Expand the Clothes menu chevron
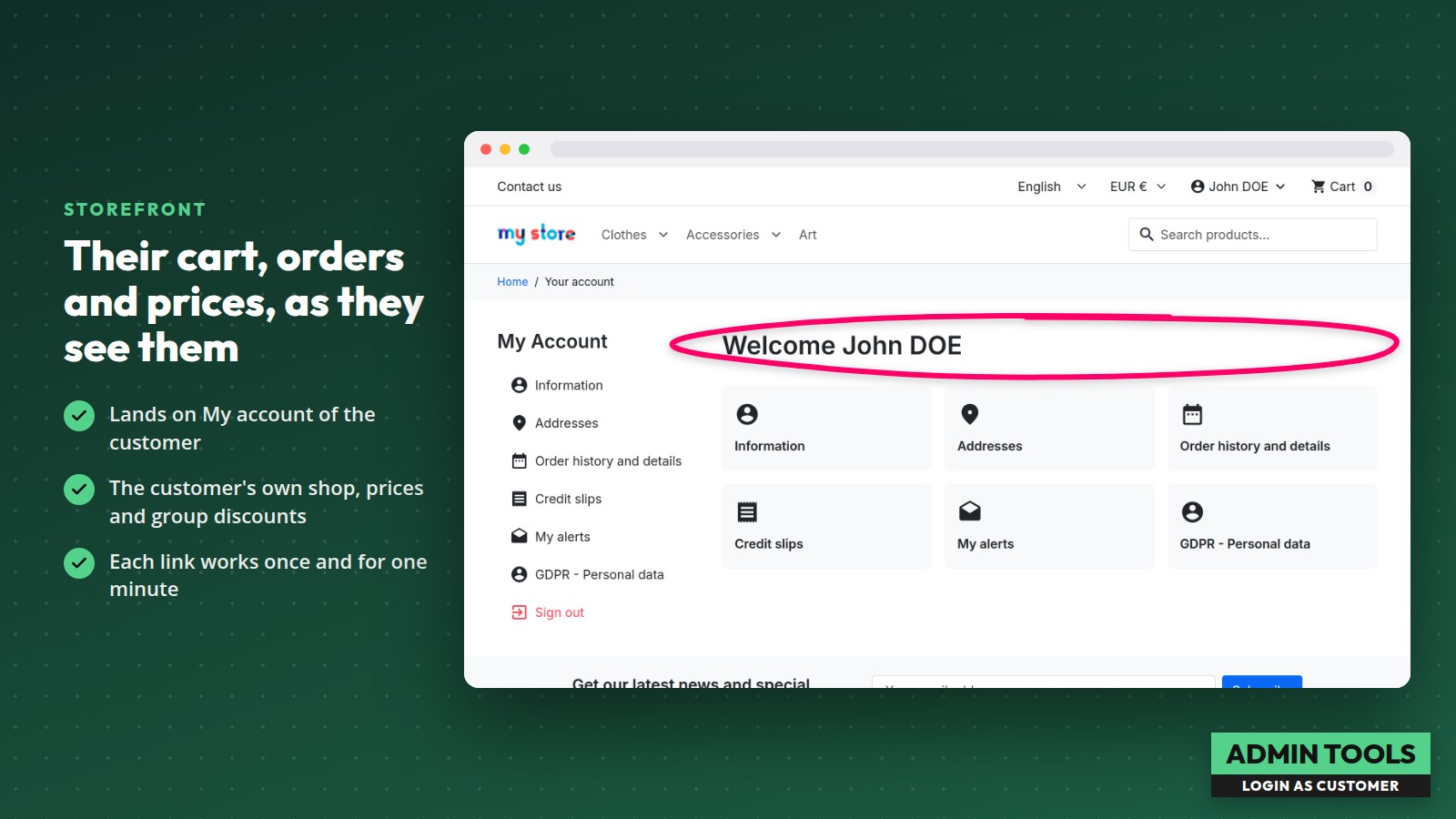 (x=663, y=235)
